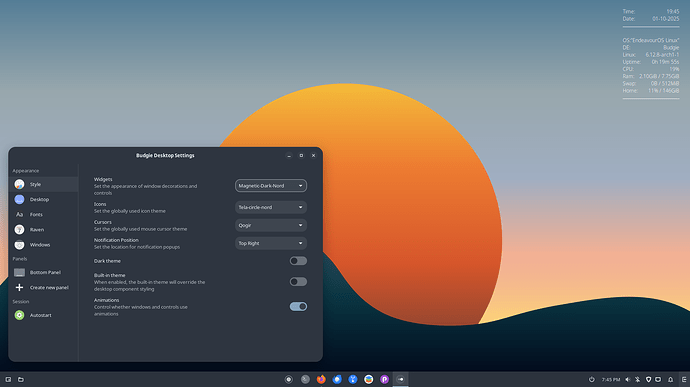Open the Cursors theme dropdown
690x387 pixels.
(x=271, y=225)
